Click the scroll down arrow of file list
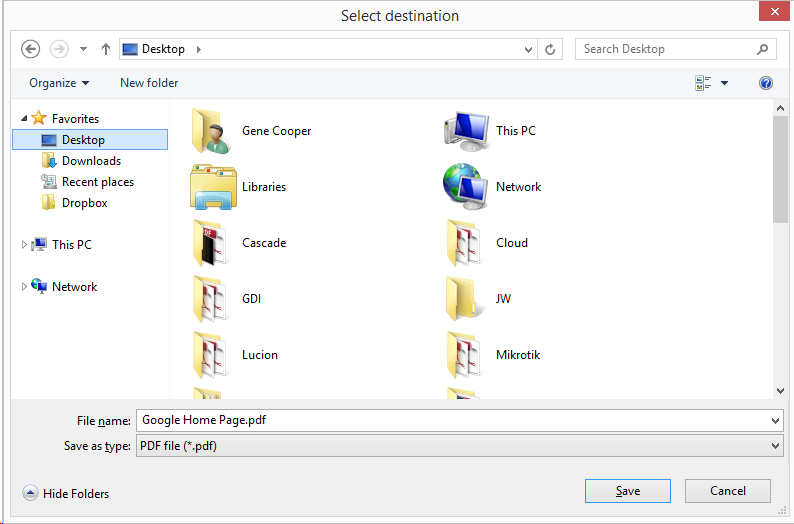This screenshot has height=524, width=794. [780, 391]
